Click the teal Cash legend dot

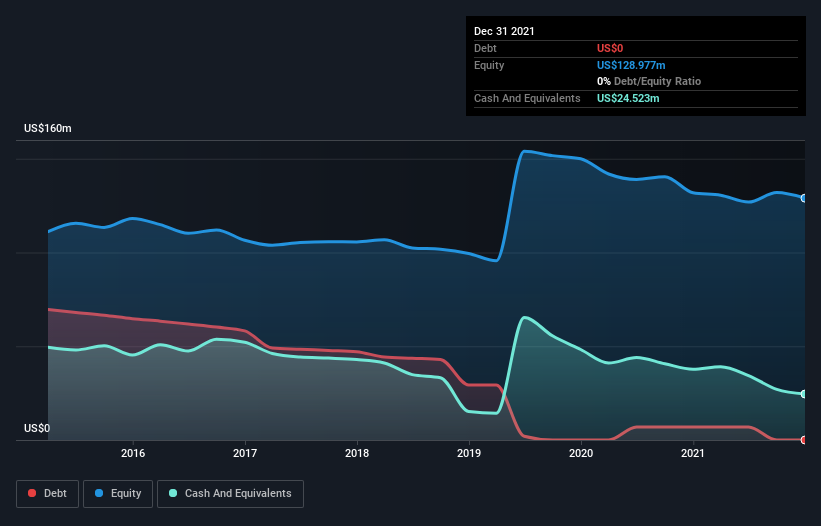(x=173, y=493)
